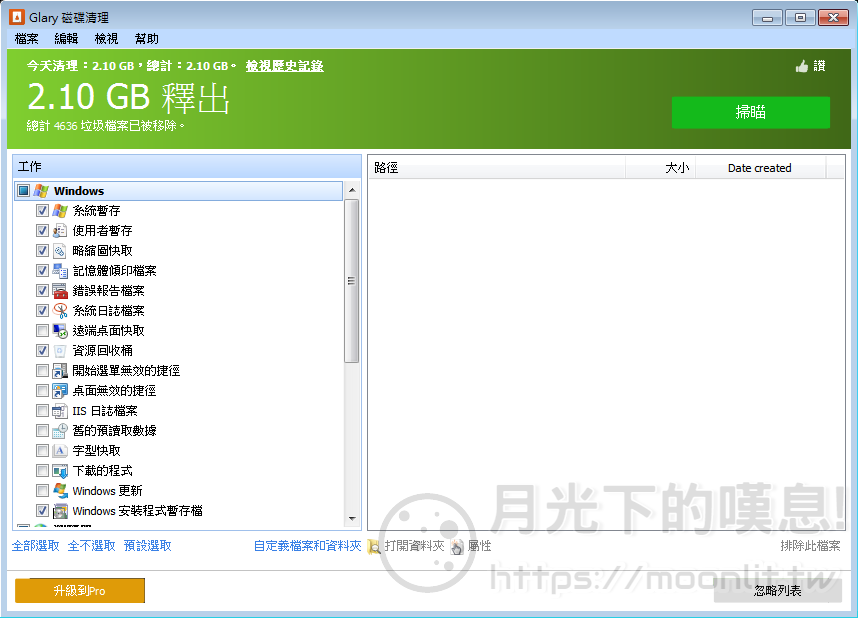858x618 pixels.
Task: Uncheck the 使用者暫存 checkbox
Action: pyautogui.click(x=42, y=231)
